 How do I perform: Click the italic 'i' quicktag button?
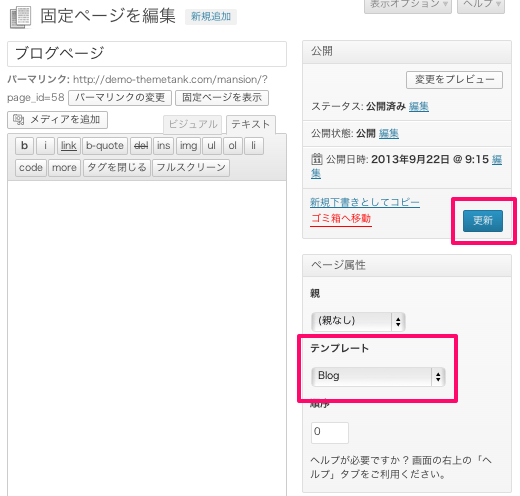[x=45, y=146]
